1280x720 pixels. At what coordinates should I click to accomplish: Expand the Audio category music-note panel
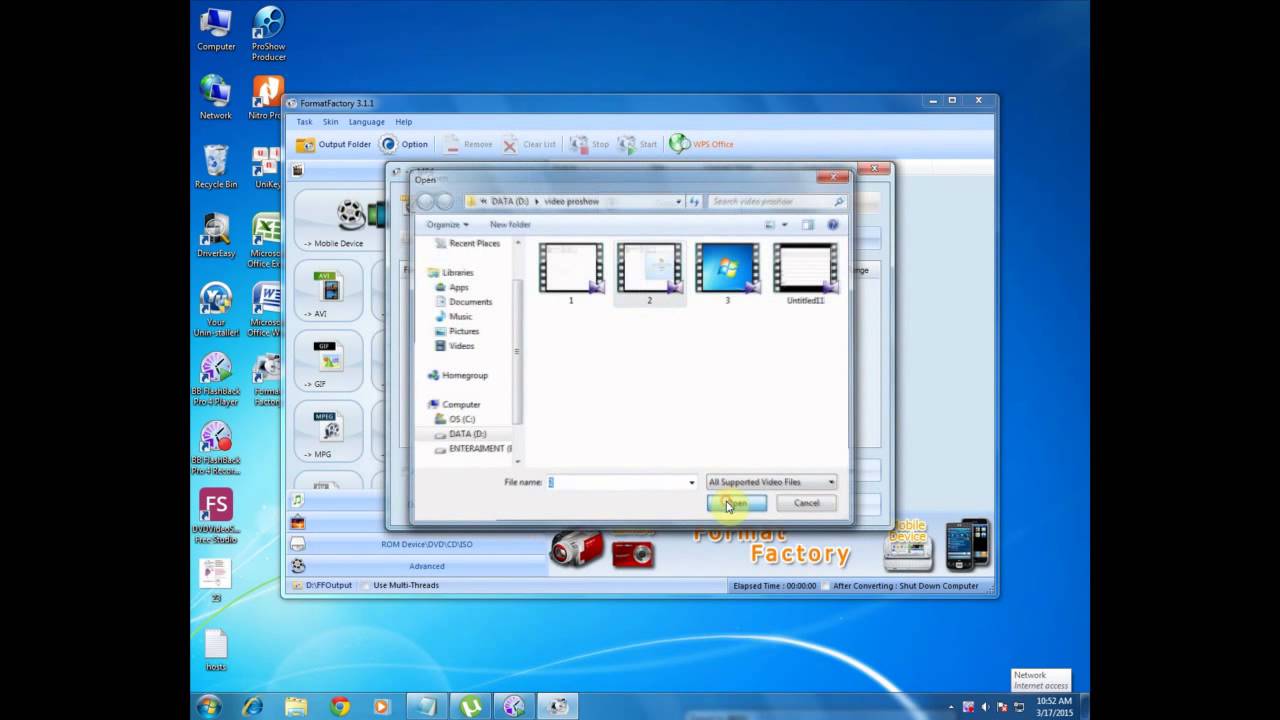pos(297,500)
